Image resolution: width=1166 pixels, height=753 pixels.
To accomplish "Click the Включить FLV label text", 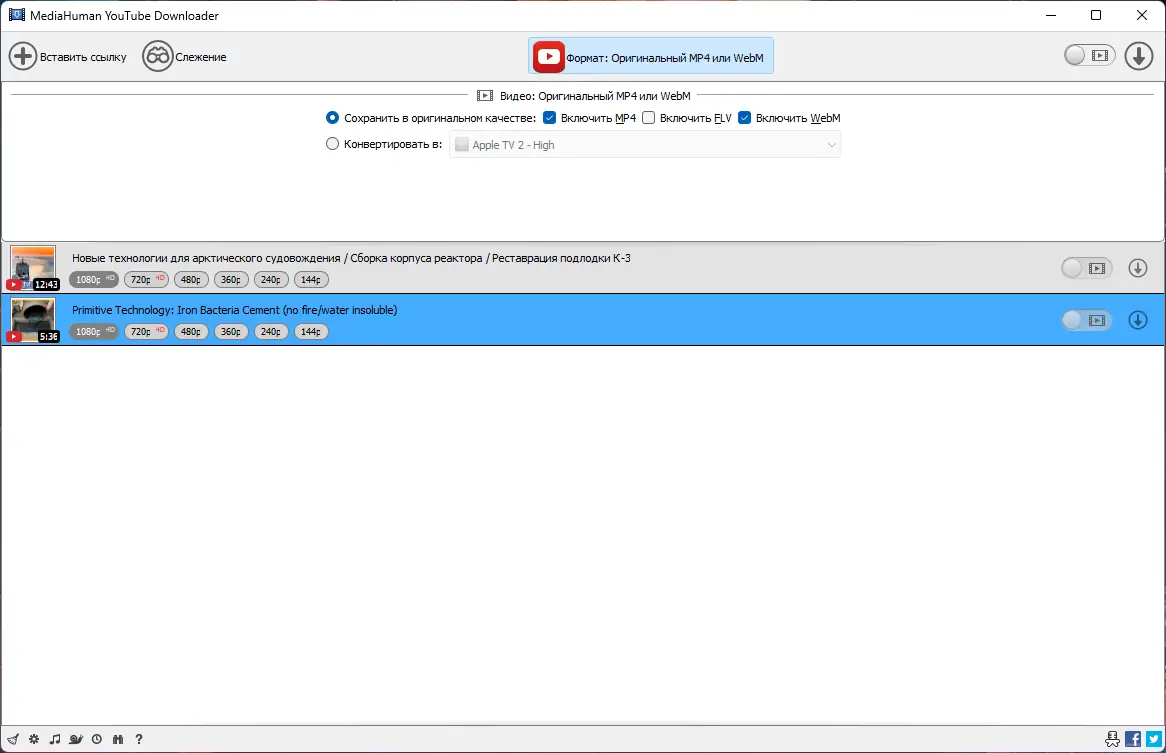I will click(x=695, y=117).
